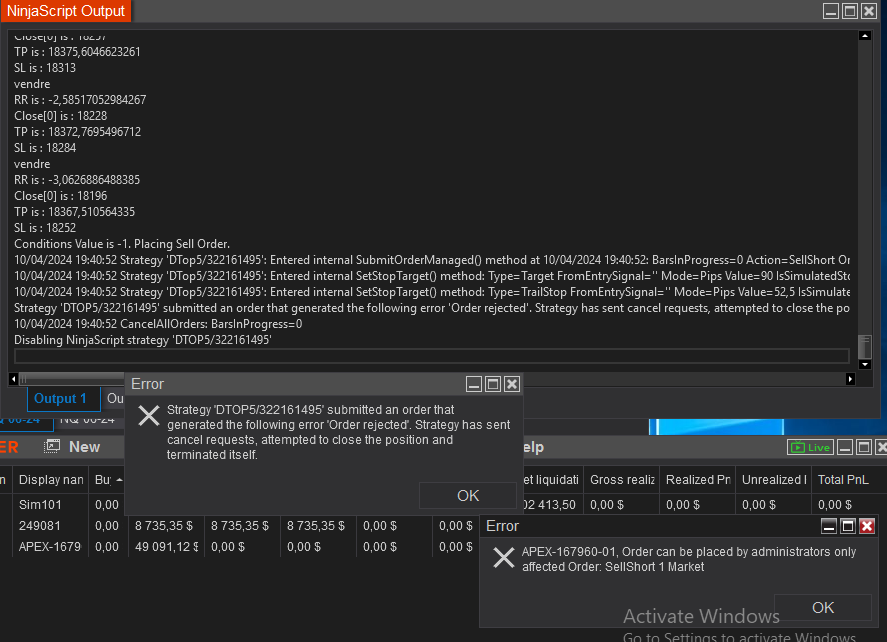This screenshot has height=642, width=887.
Task: Click the Gross realized column header
Action: (x=622, y=480)
